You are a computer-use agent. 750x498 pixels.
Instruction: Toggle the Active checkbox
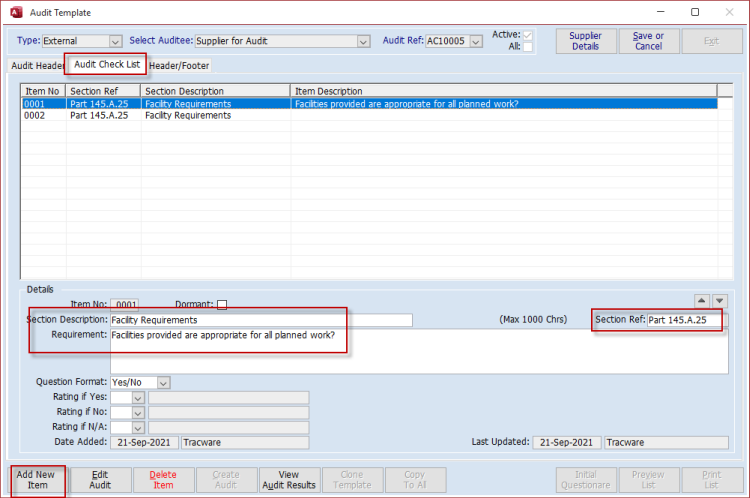528,35
